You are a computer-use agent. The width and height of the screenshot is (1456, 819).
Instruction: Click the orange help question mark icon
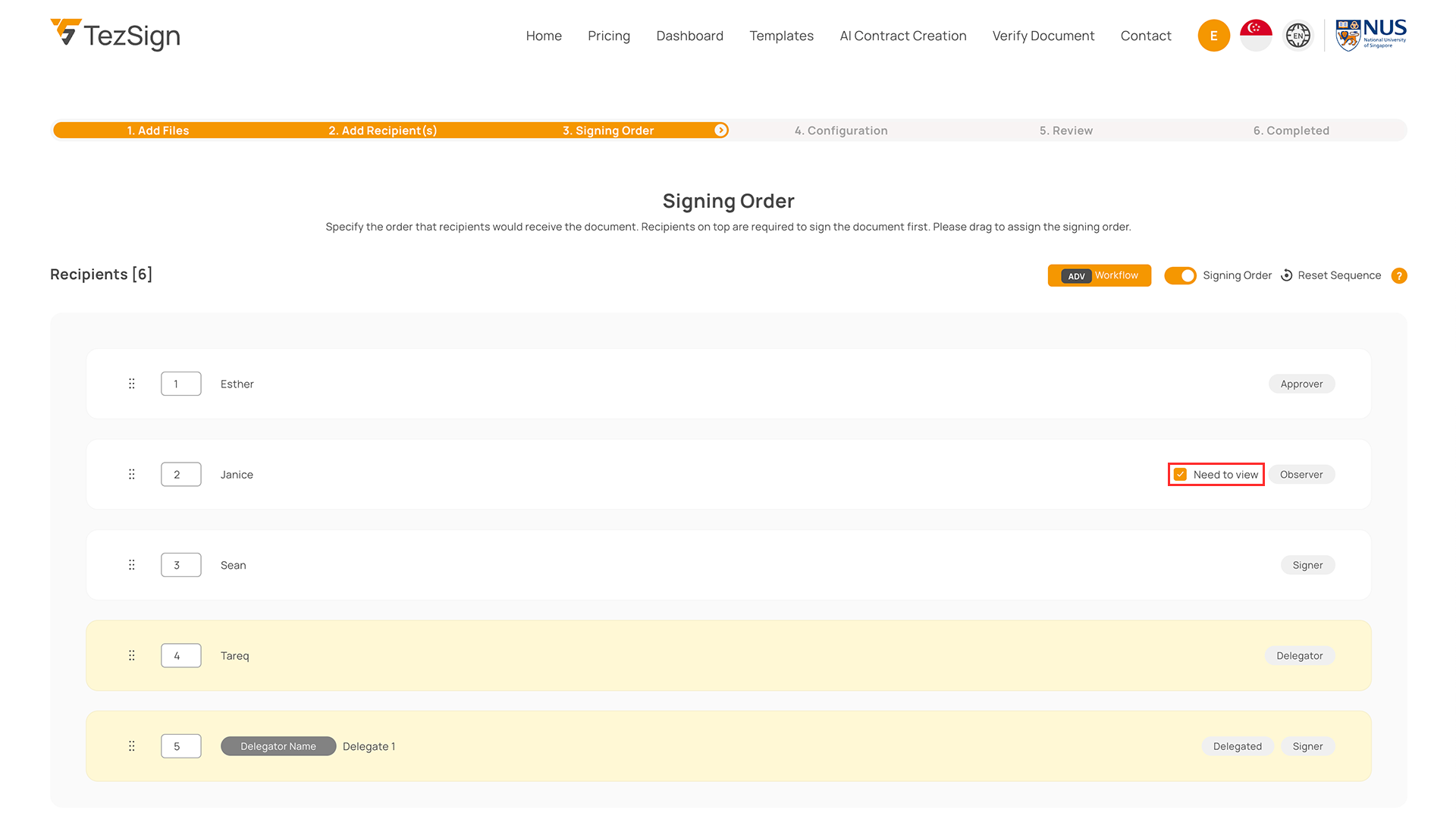pos(1399,276)
